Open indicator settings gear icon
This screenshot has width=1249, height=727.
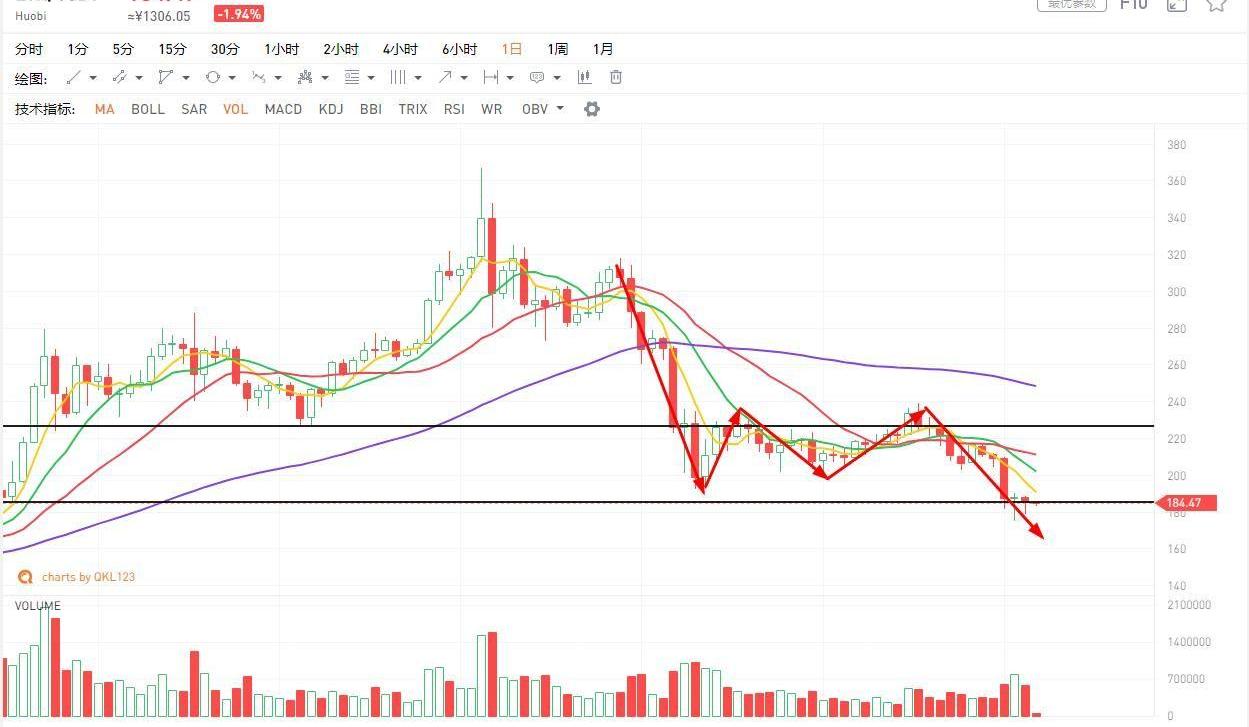[592, 109]
